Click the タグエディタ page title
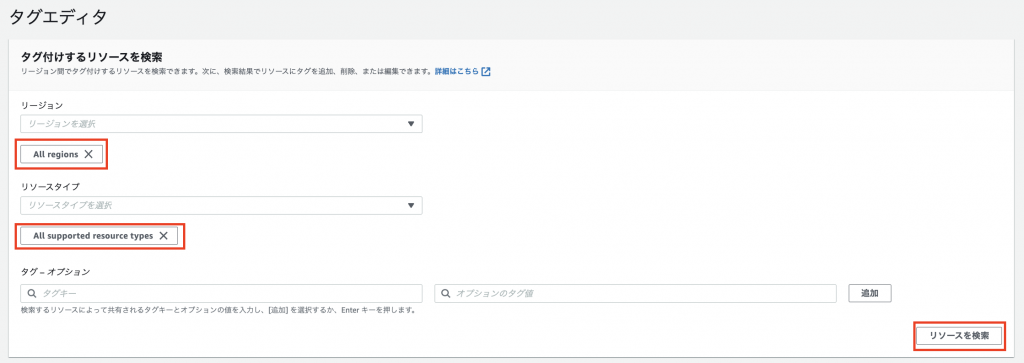 [x=58, y=17]
